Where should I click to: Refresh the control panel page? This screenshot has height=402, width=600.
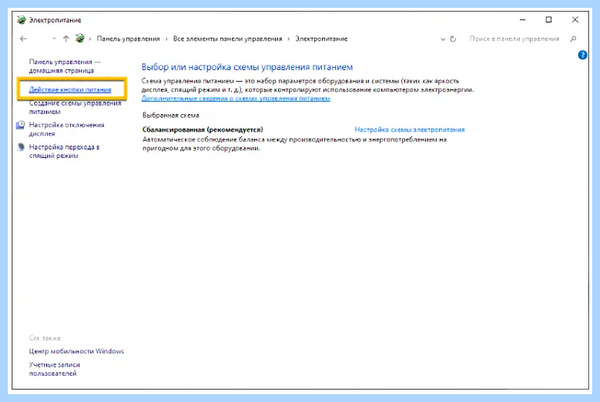[453, 39]
